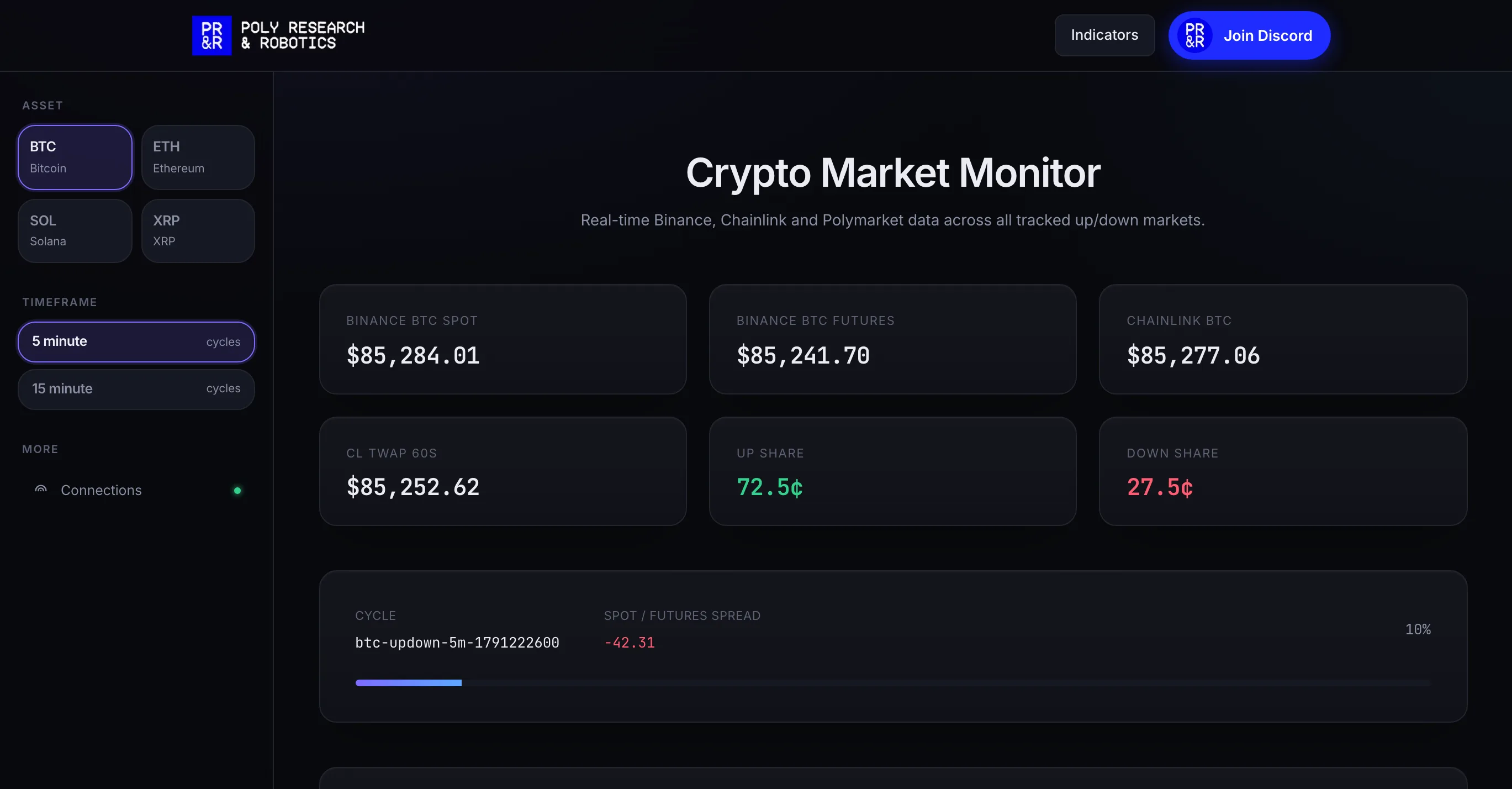Select the BTC Bitcoin asset
The height and width of the screenshot is (789, 1512).
pos(75,157)
